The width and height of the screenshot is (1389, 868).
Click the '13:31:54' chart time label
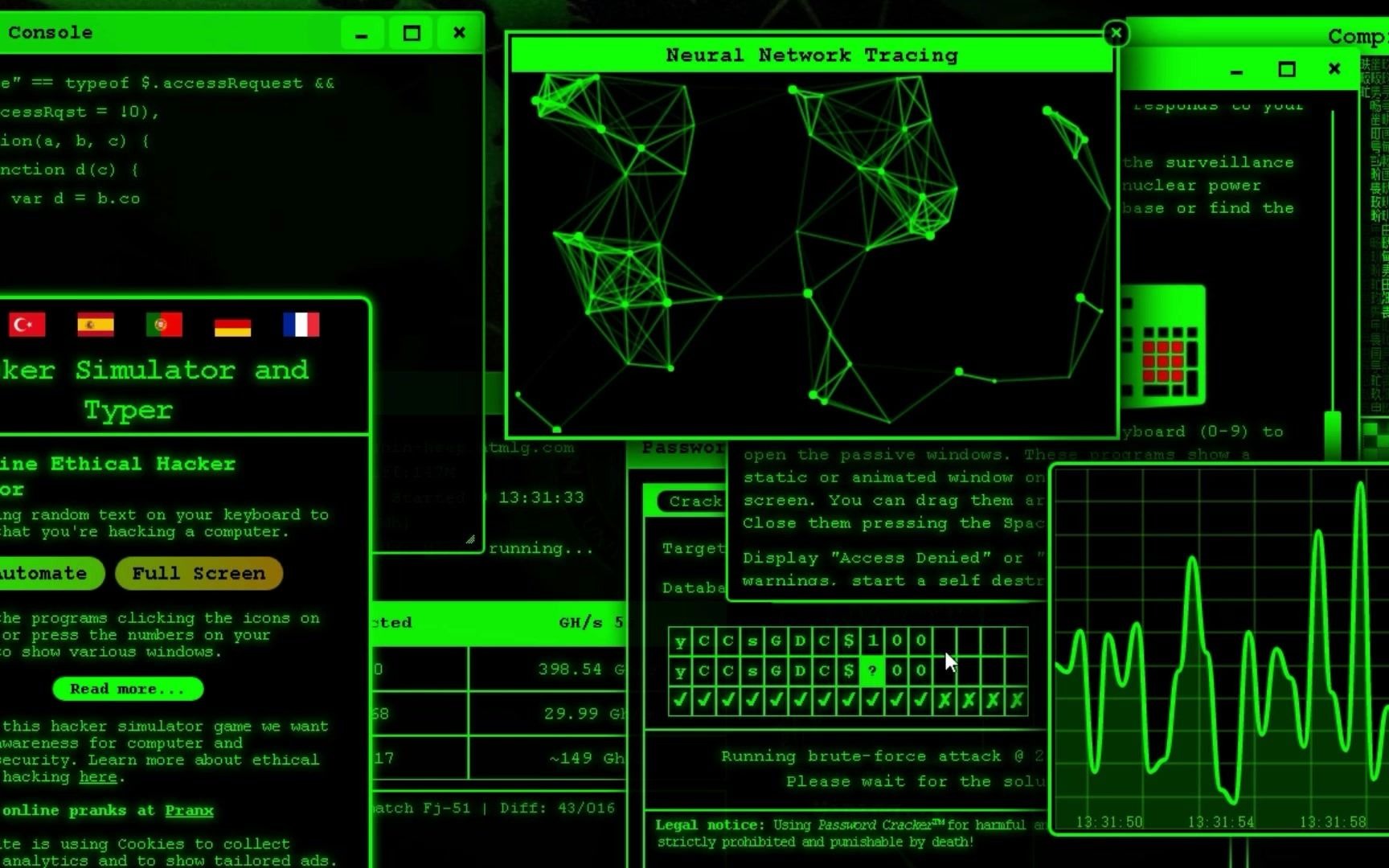coord(1221,822)
